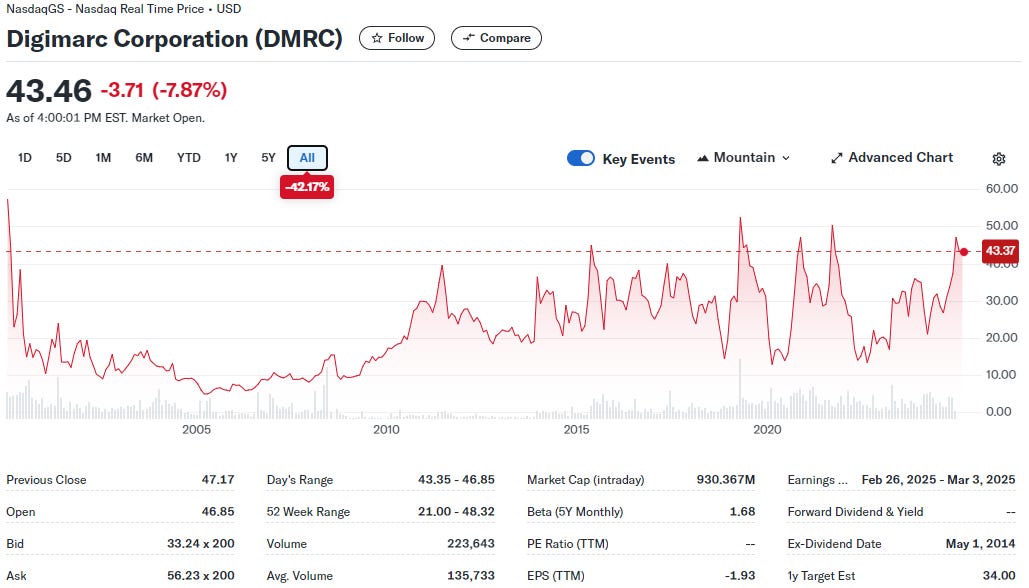The height and width of the screenshot is (588, 1029).
Task: Click the -3.71 (-7.87%) price change
Action: pos(163,90)
